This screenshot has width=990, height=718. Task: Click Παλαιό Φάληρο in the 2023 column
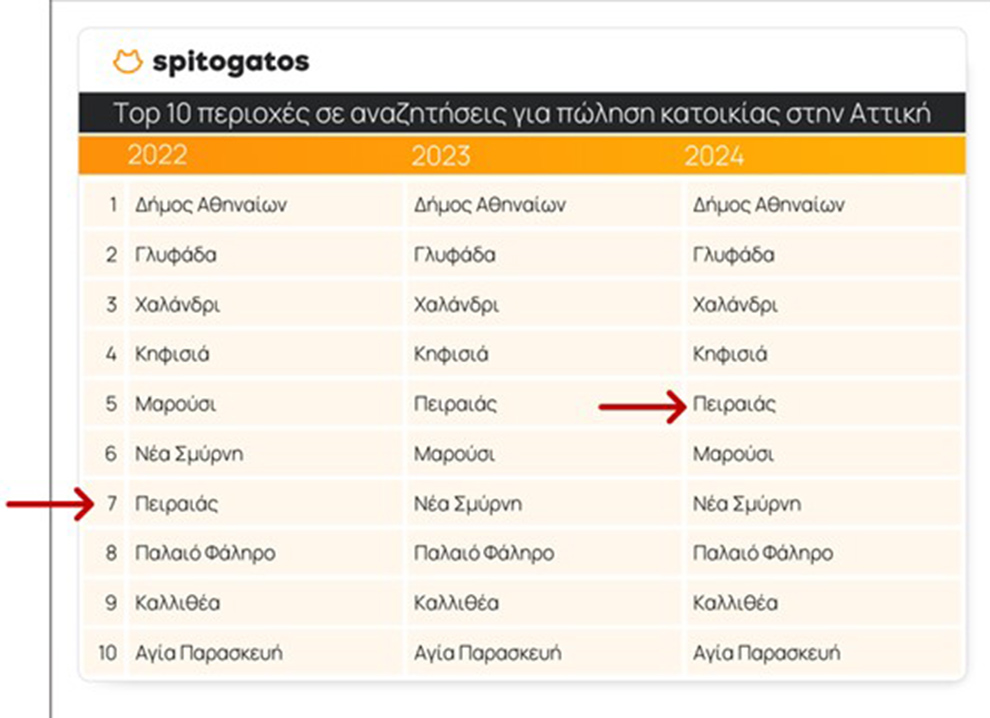(x=483, y=554)
